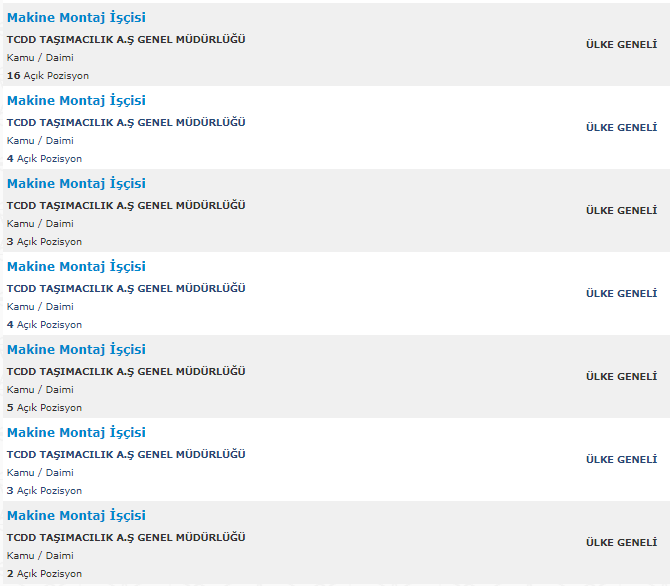Click TCDD employer name in the last listing

126,537
